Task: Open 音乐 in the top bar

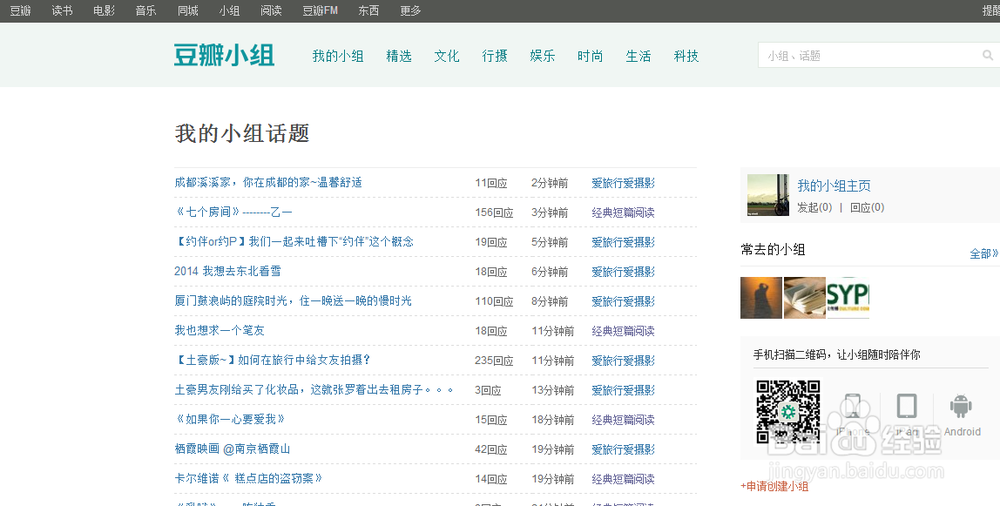Action: coord(146,11)
